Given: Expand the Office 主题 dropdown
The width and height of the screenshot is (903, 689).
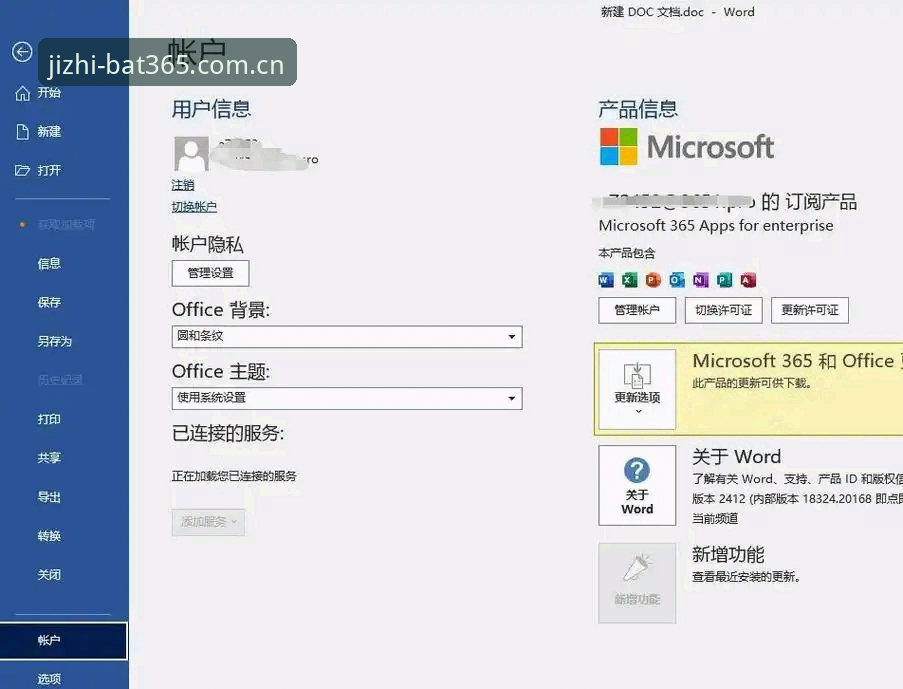Looking at the screenshot, I should tap(347, 398).
